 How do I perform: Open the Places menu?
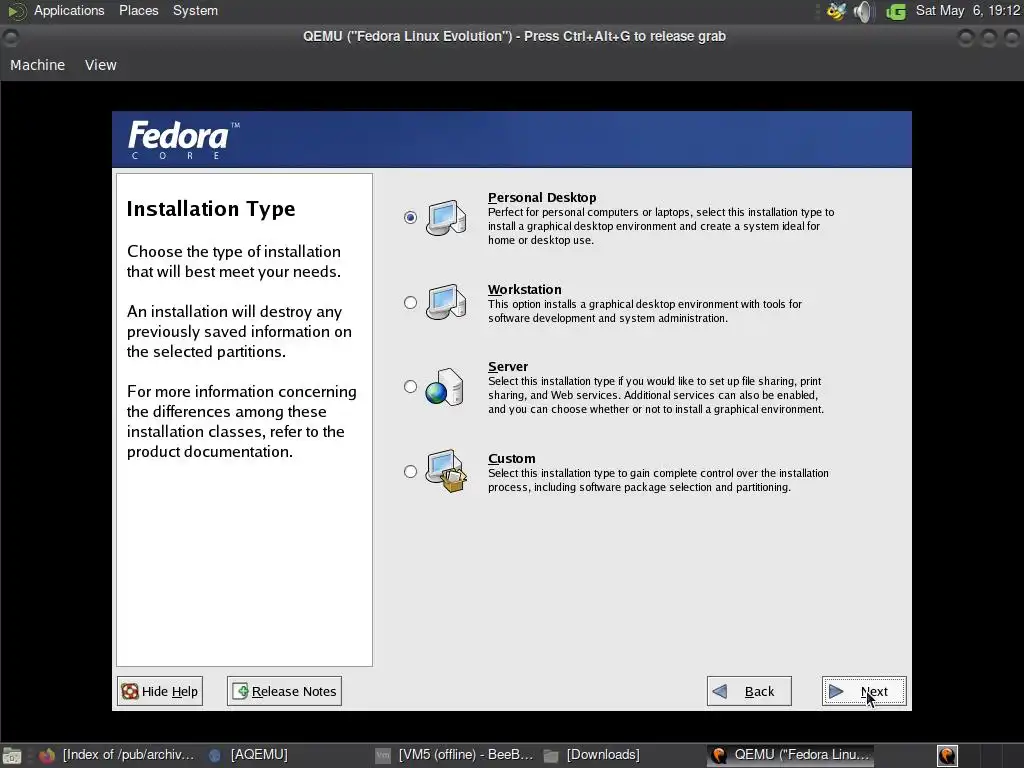(x=138, y=10)
